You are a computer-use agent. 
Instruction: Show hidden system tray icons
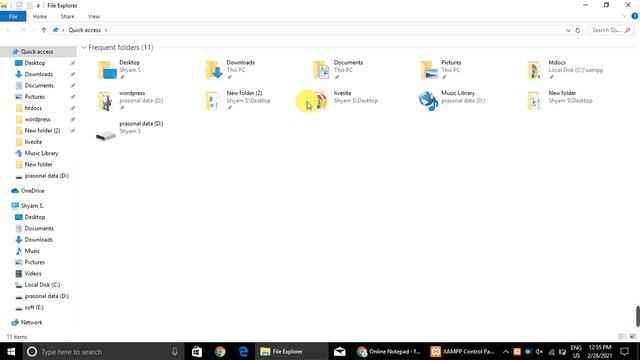(x=505, y=351)
